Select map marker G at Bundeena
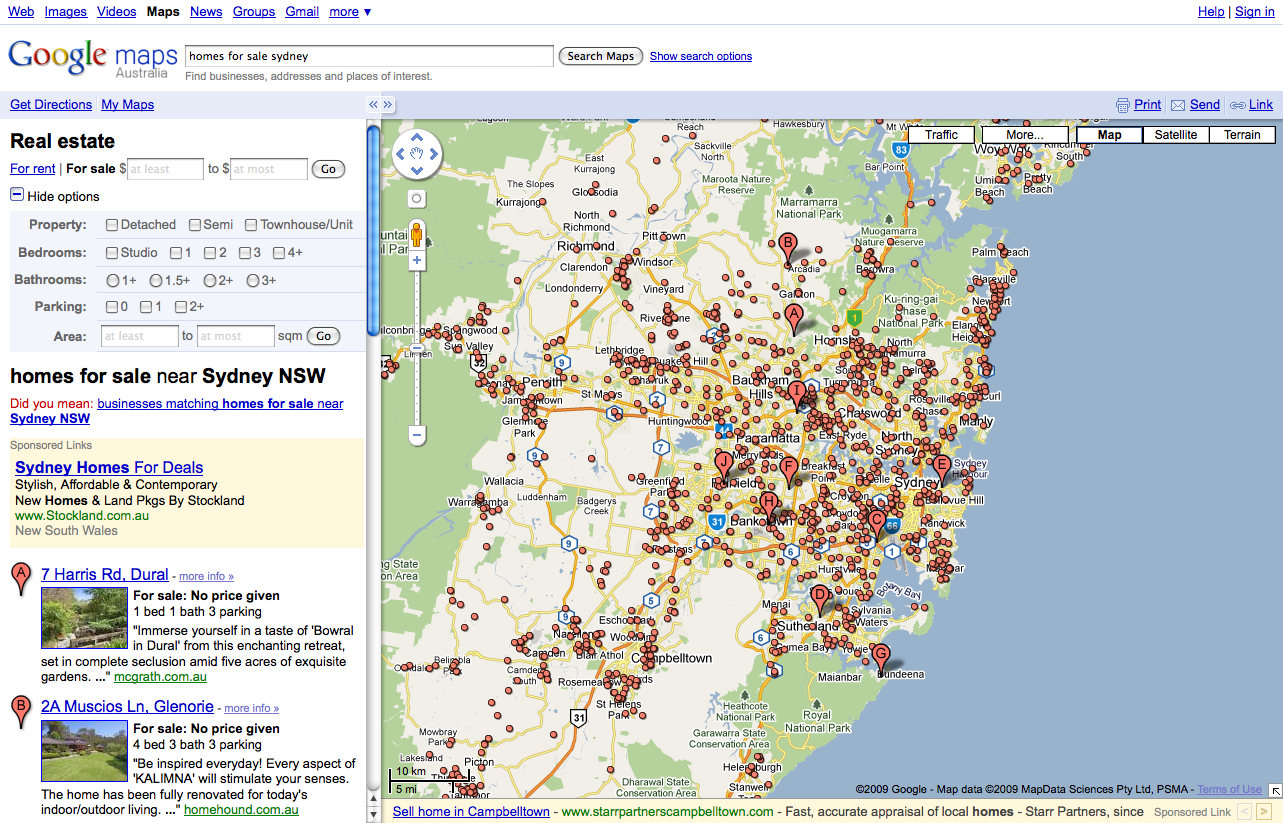This screenshot has width=1283, height=823. click(880, 657)
